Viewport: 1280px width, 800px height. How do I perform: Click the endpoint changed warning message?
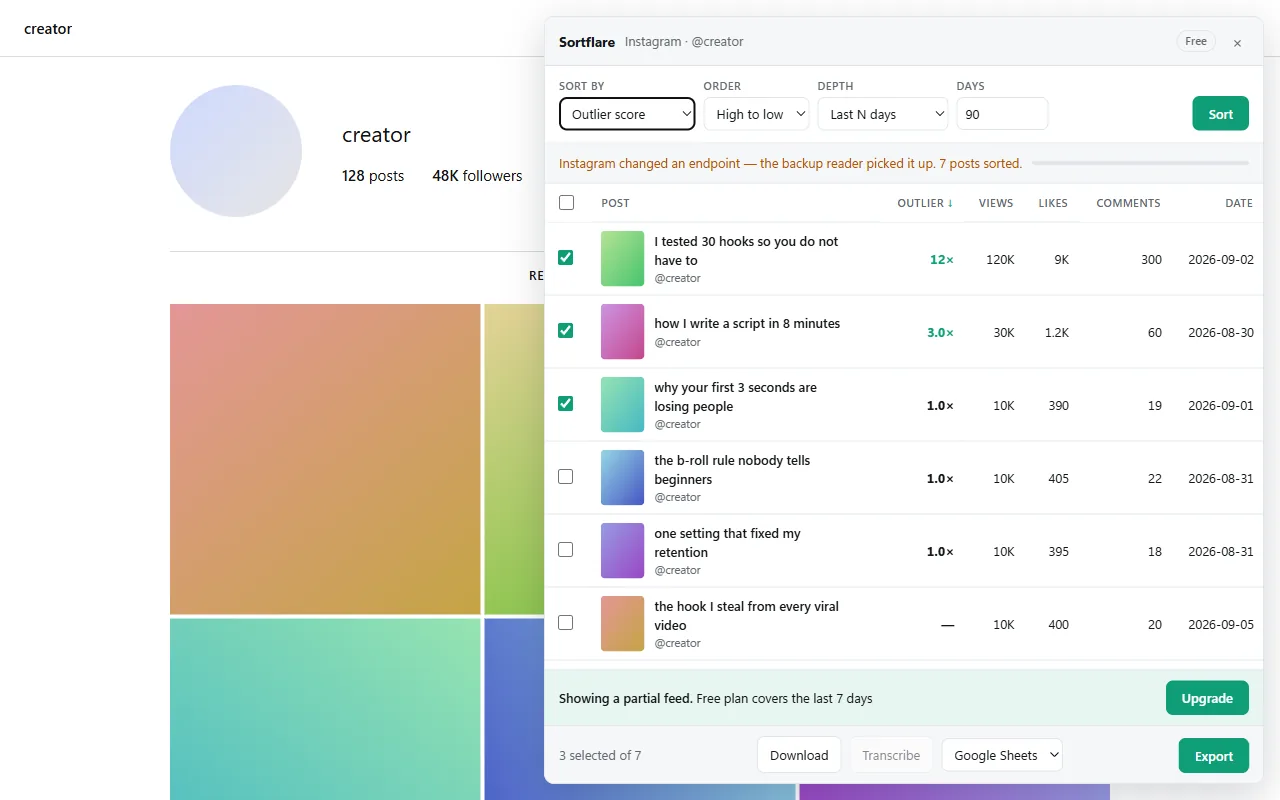coord(790,164)
